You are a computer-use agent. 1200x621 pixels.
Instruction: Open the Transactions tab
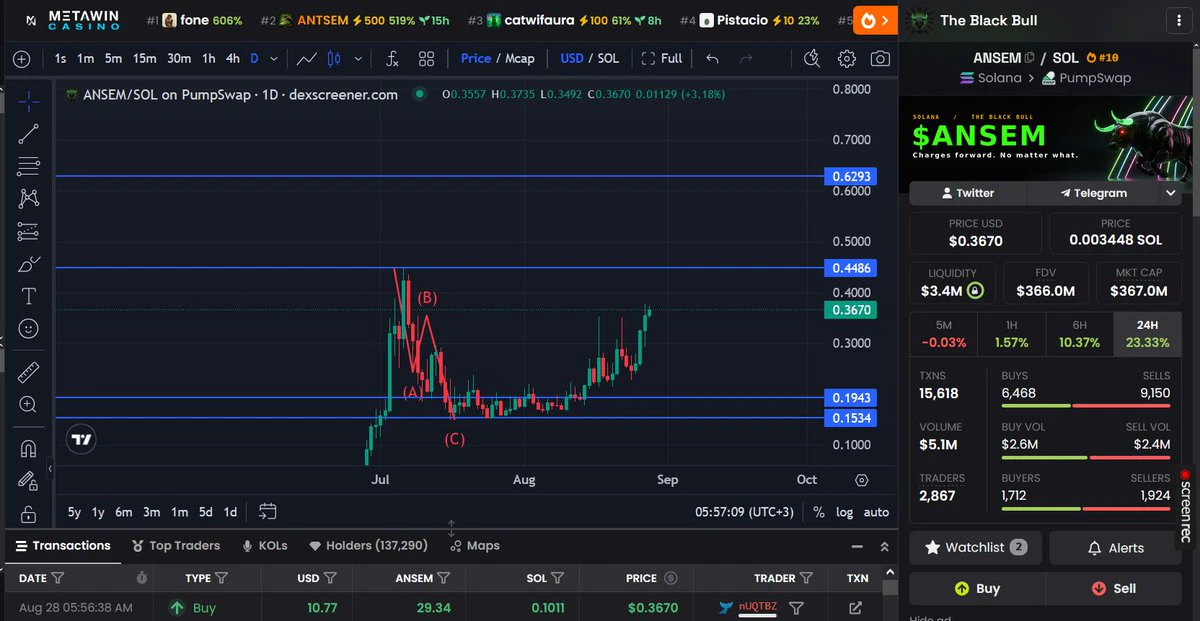(x=63, y=546)
